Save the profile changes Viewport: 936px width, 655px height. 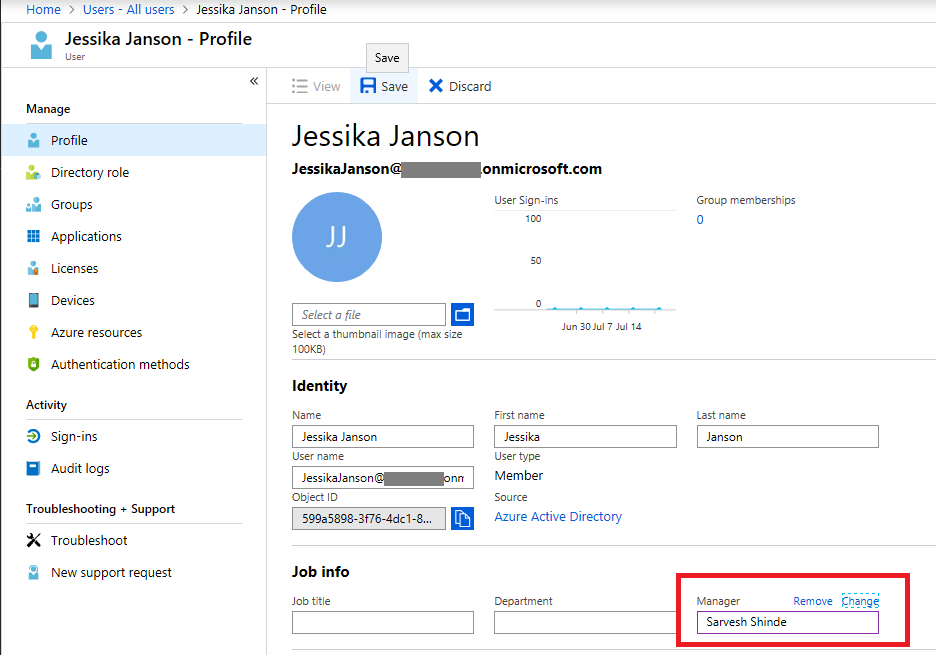tap(383, 86)
